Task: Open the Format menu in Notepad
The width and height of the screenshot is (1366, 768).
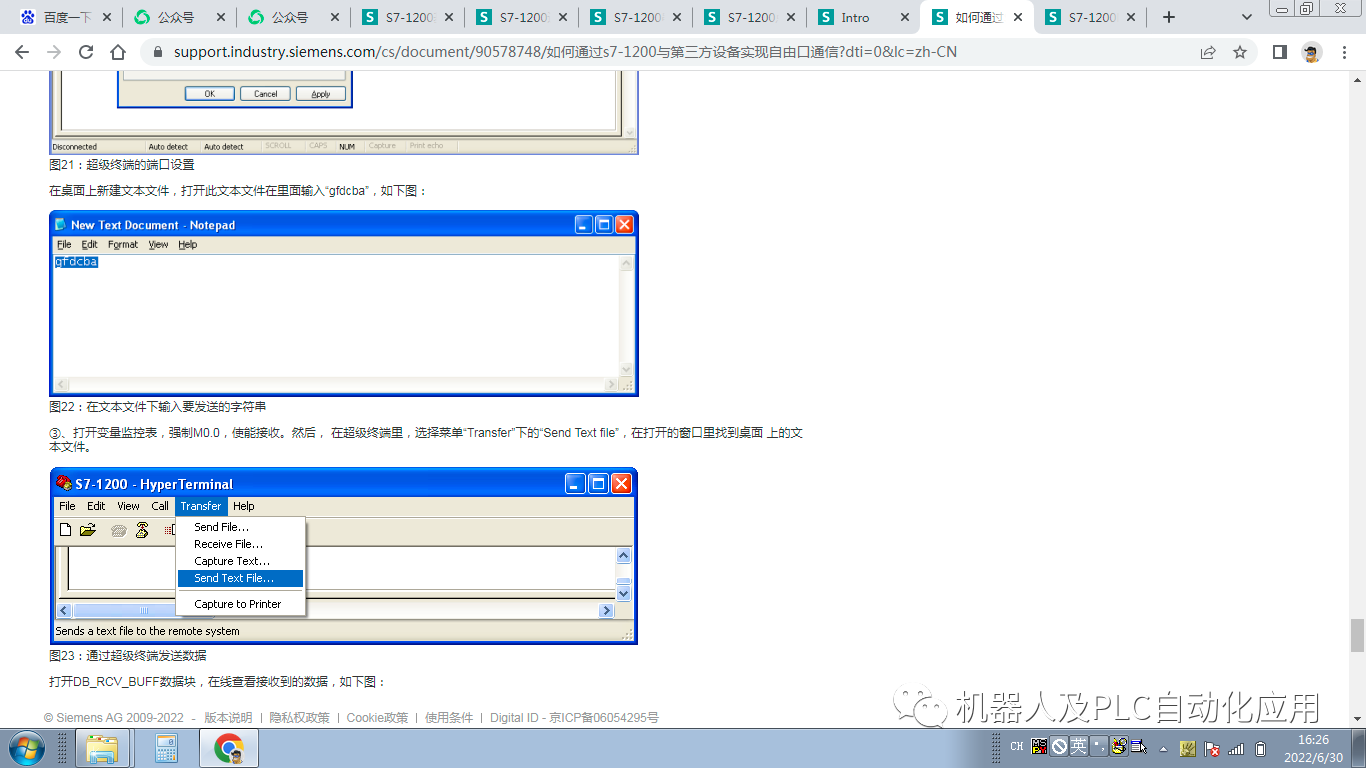Action: (123, 244)
